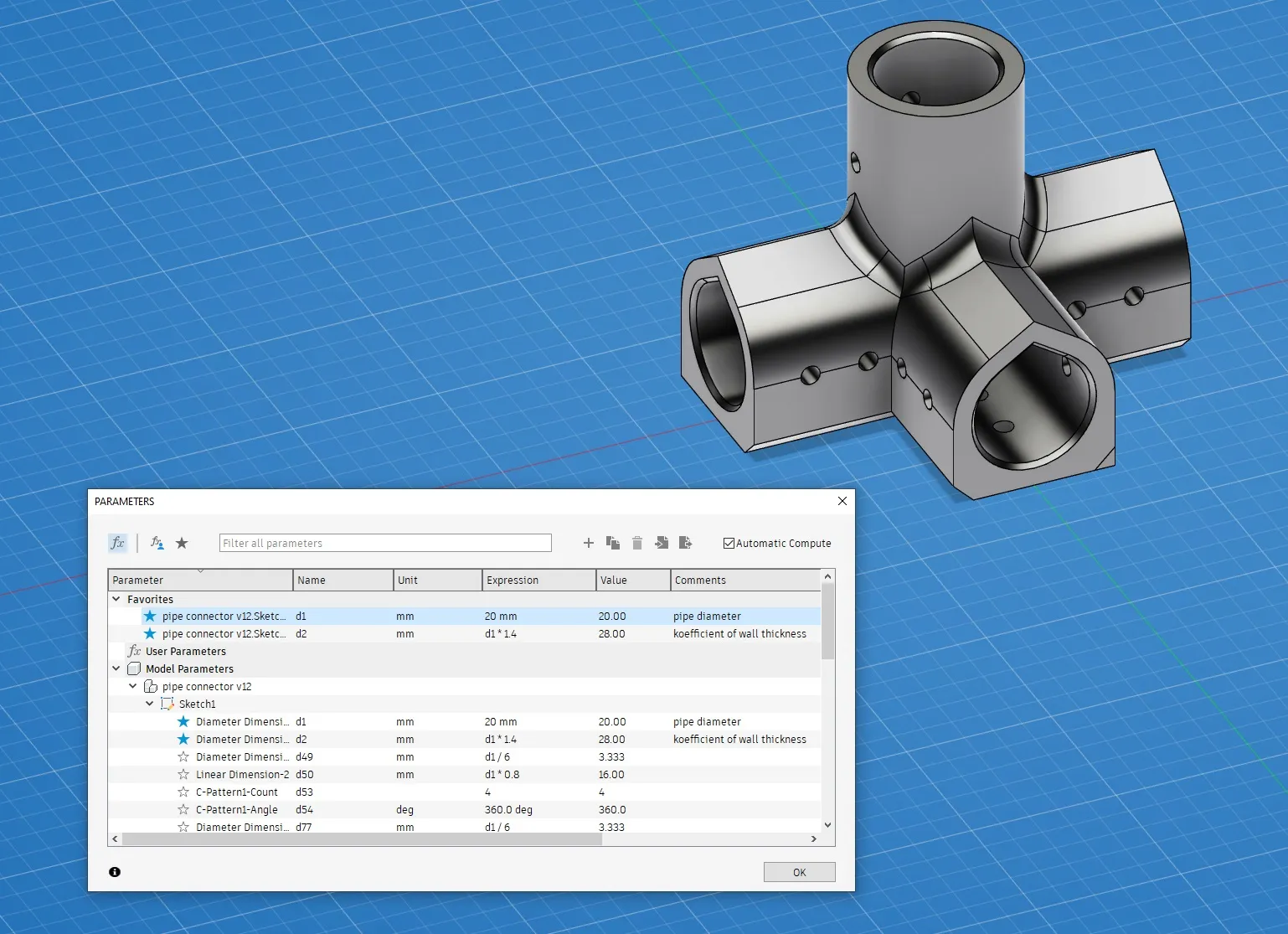The width and height of the screenshot is (1288, 934).
Task: Click the vertical scrollbar down arrow
Action: click(828, 825)
